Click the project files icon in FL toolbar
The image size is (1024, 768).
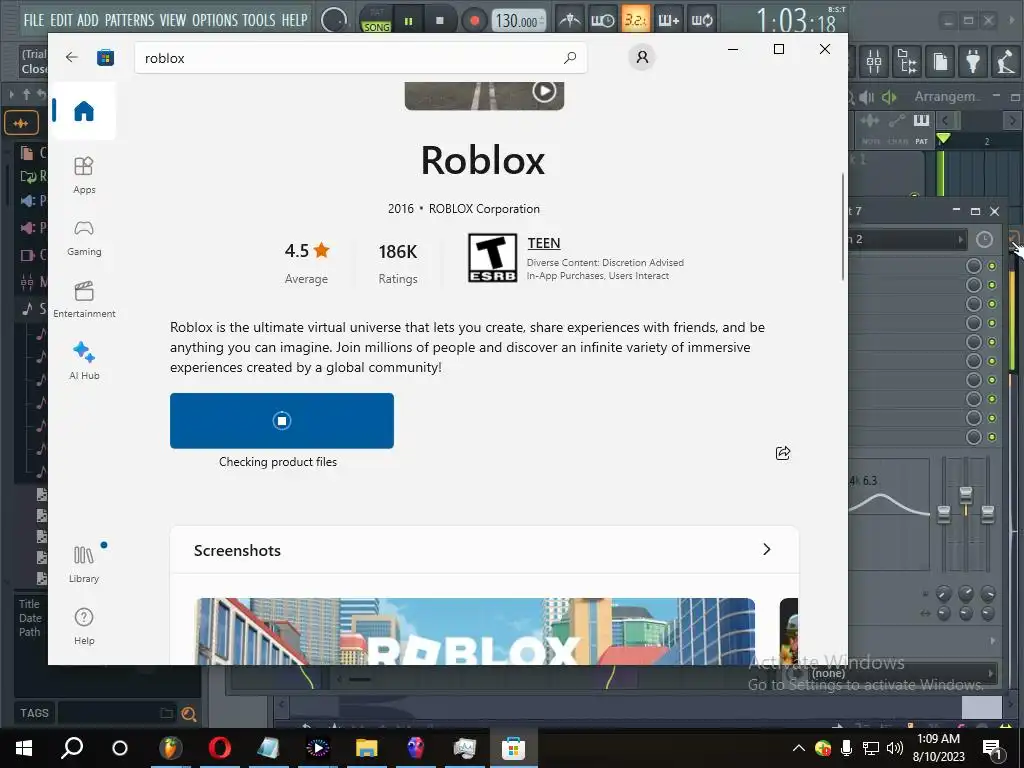click(940, 62)
